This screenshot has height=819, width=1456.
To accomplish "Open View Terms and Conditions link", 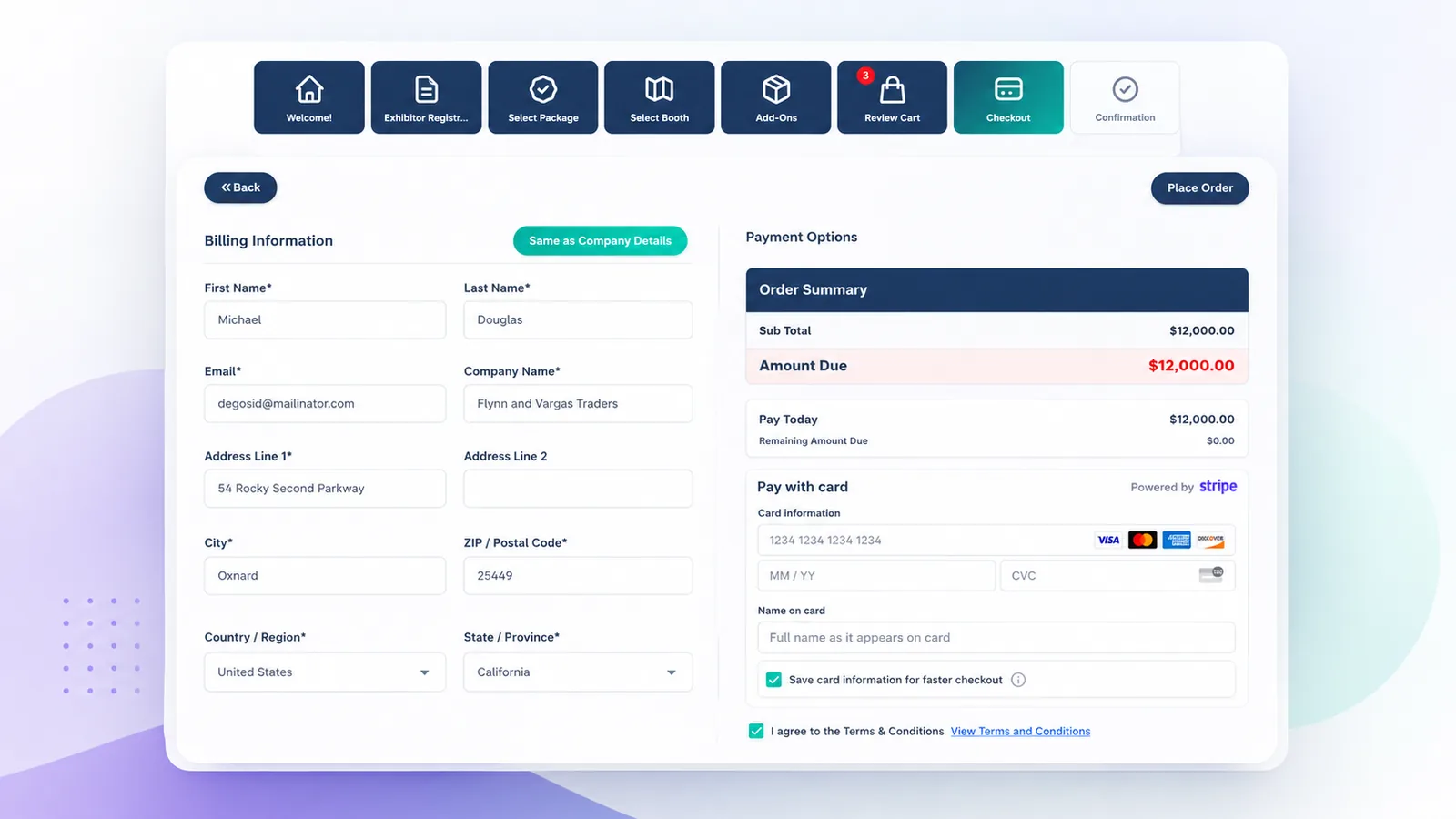I will pos(1020,731).
